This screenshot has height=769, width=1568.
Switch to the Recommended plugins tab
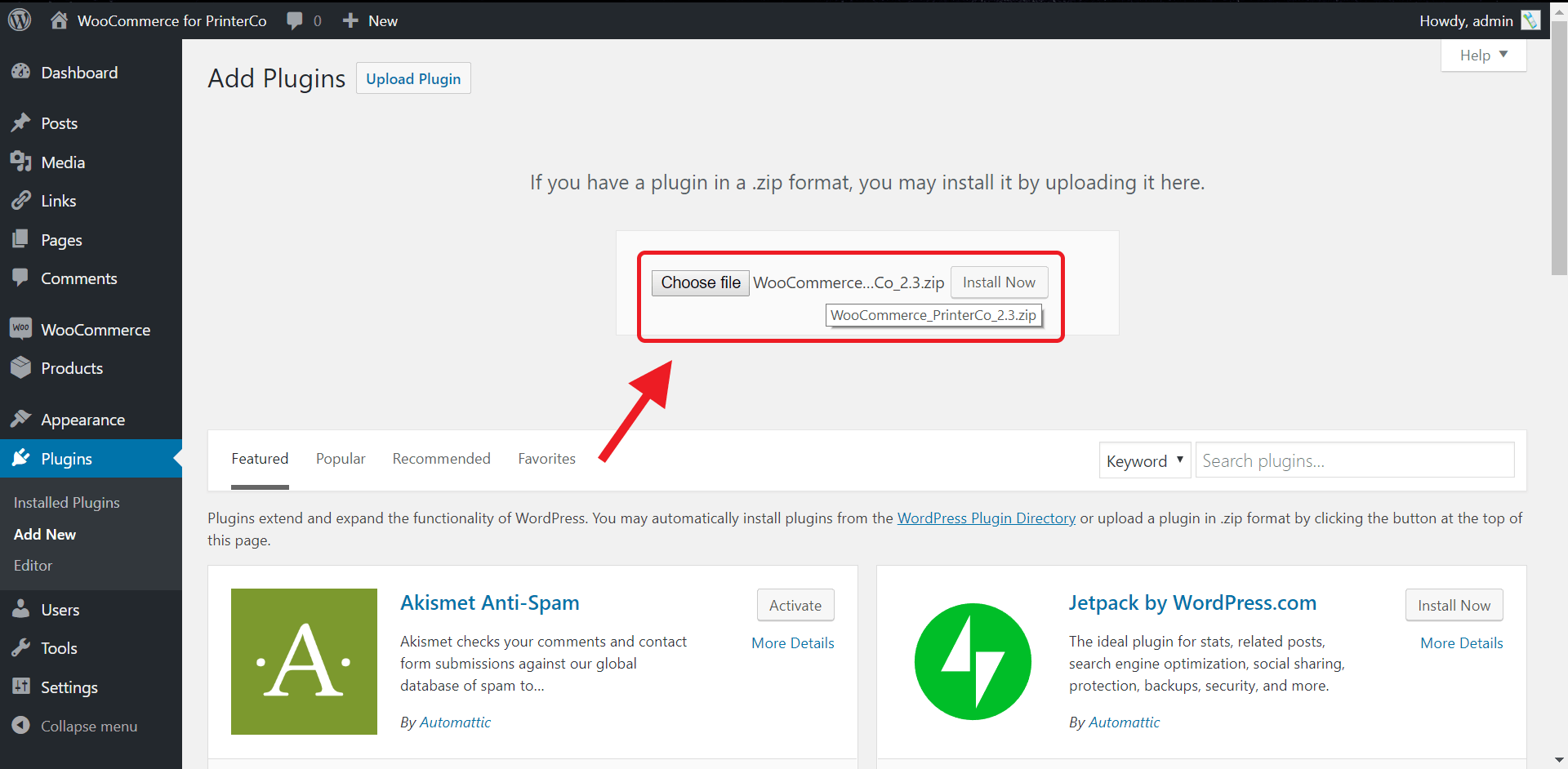click(441, 459)
